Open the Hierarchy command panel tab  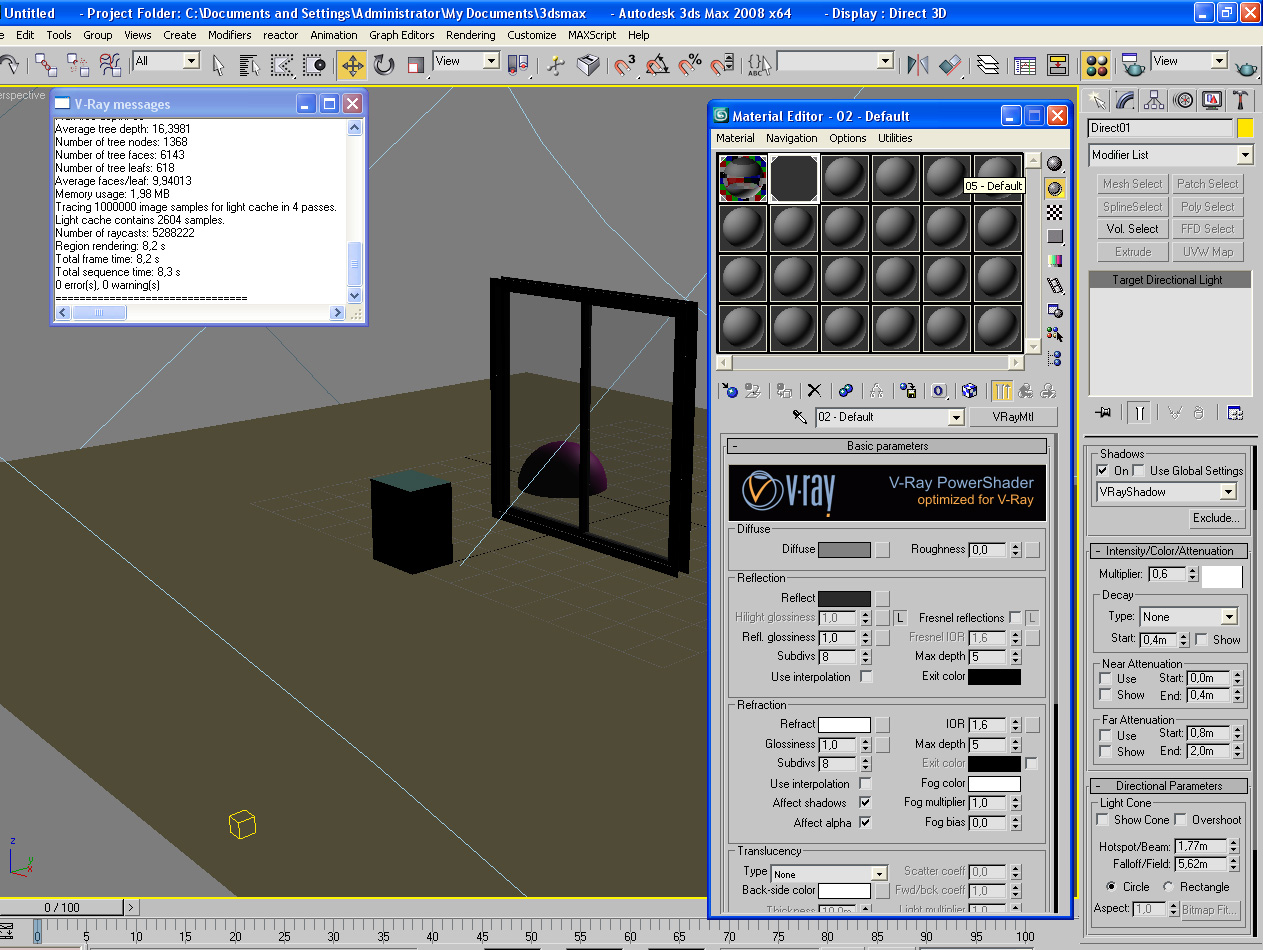coord(1154,100)
